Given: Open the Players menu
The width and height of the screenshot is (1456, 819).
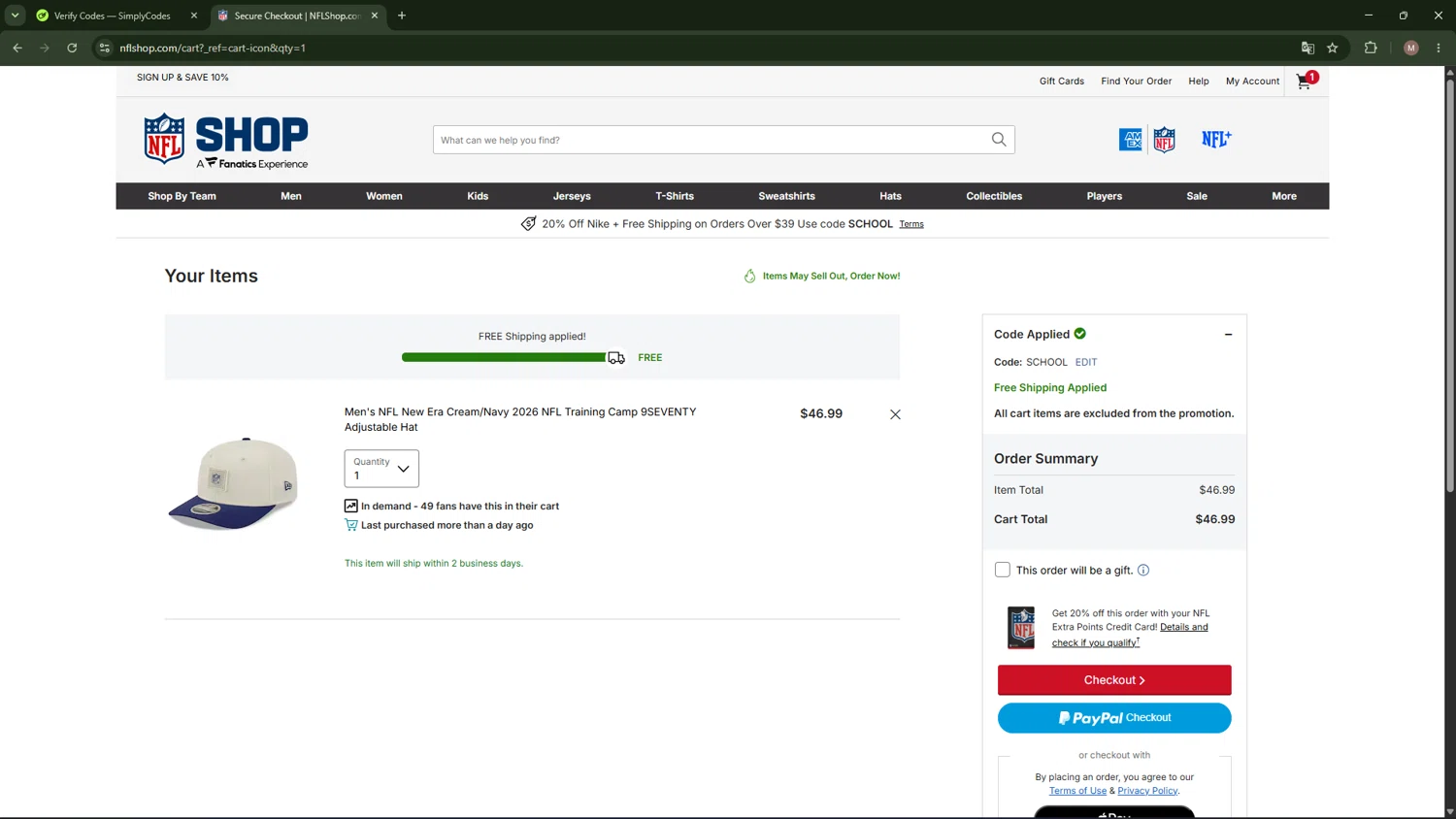Looking at the screenshot, I should pos(1105,196).
